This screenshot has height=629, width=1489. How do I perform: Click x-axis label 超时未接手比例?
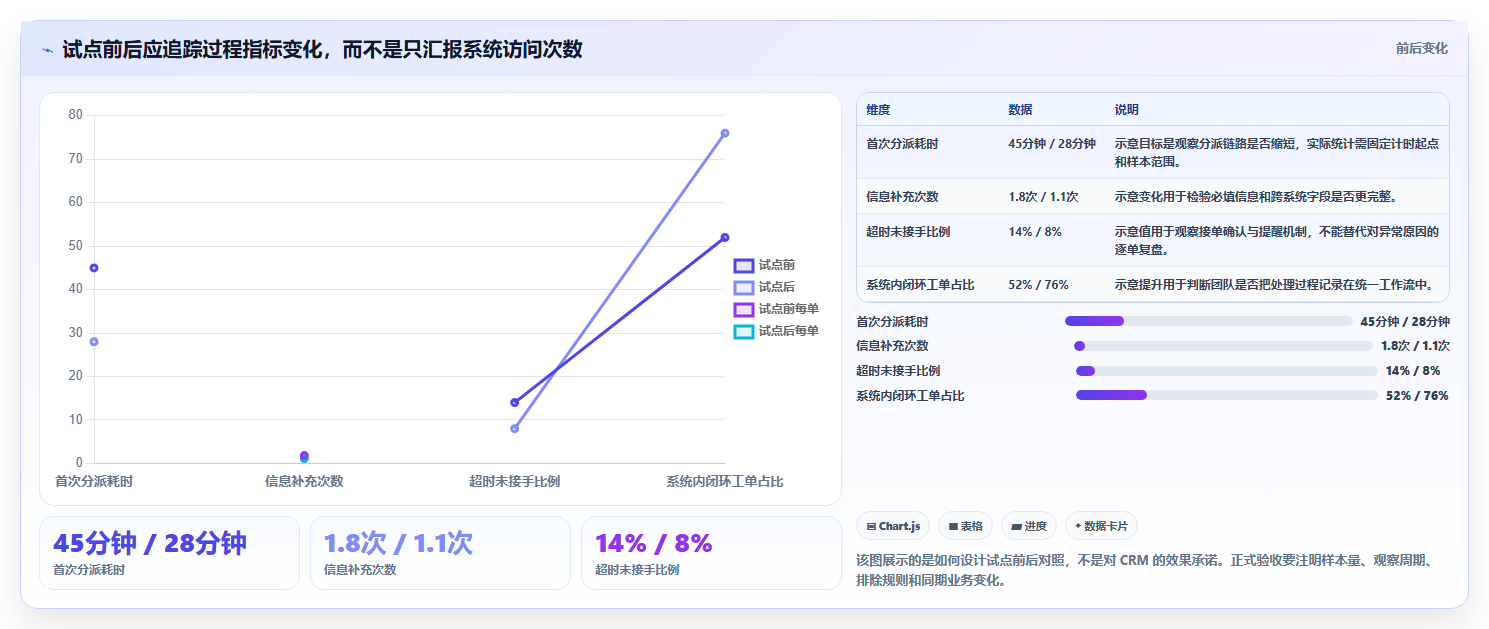coord(515,482)
